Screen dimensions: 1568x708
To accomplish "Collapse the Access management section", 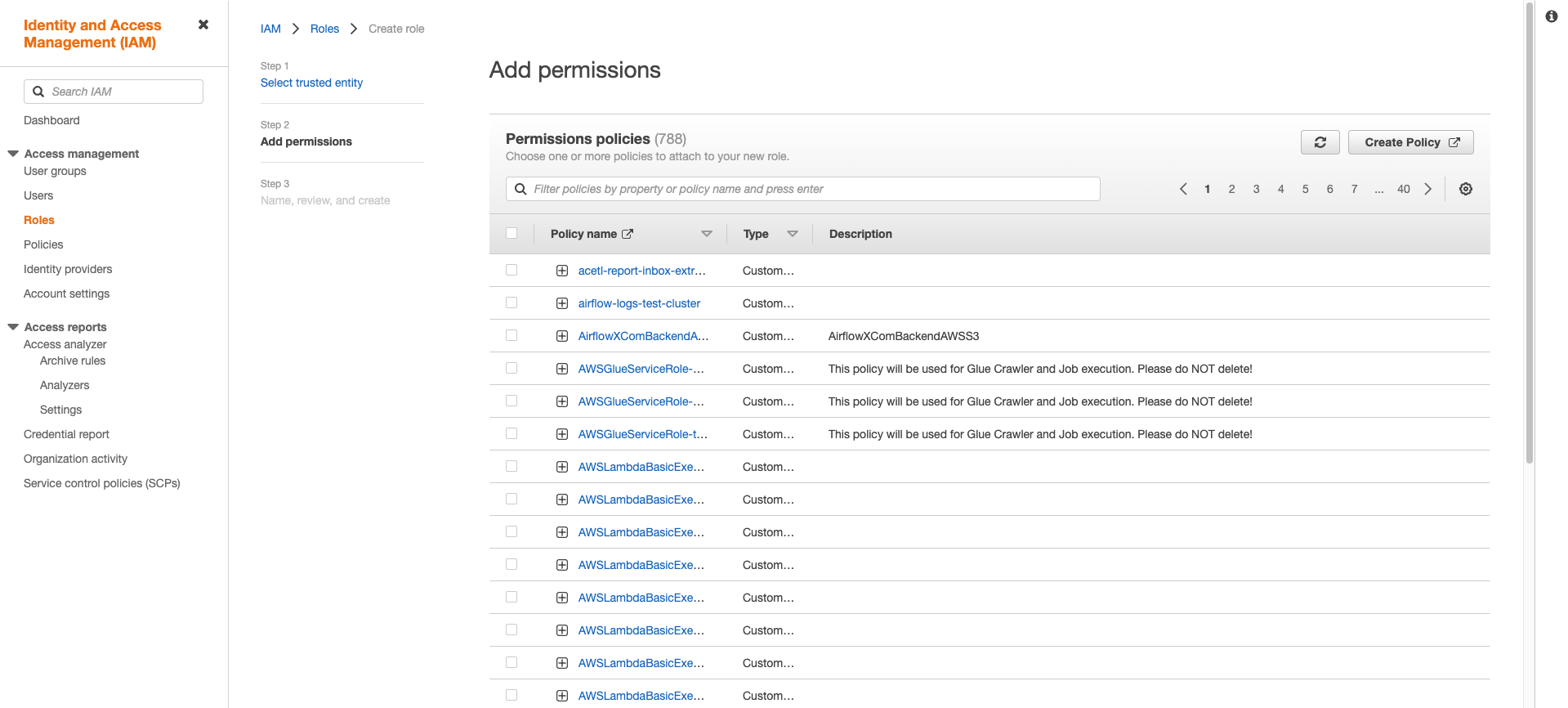I will [x=13, y=154].
